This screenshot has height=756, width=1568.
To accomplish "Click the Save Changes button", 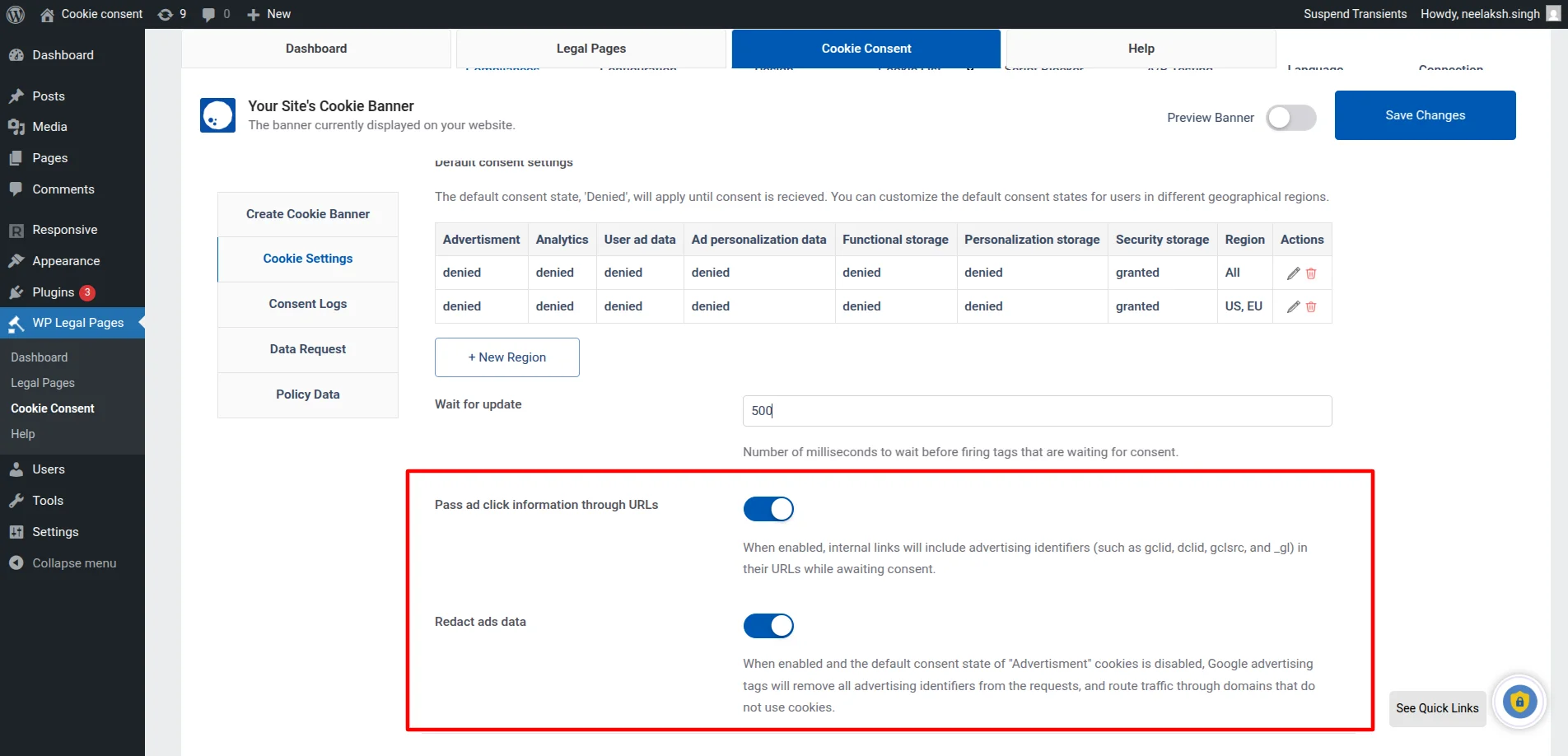I will pos(1426,115).
